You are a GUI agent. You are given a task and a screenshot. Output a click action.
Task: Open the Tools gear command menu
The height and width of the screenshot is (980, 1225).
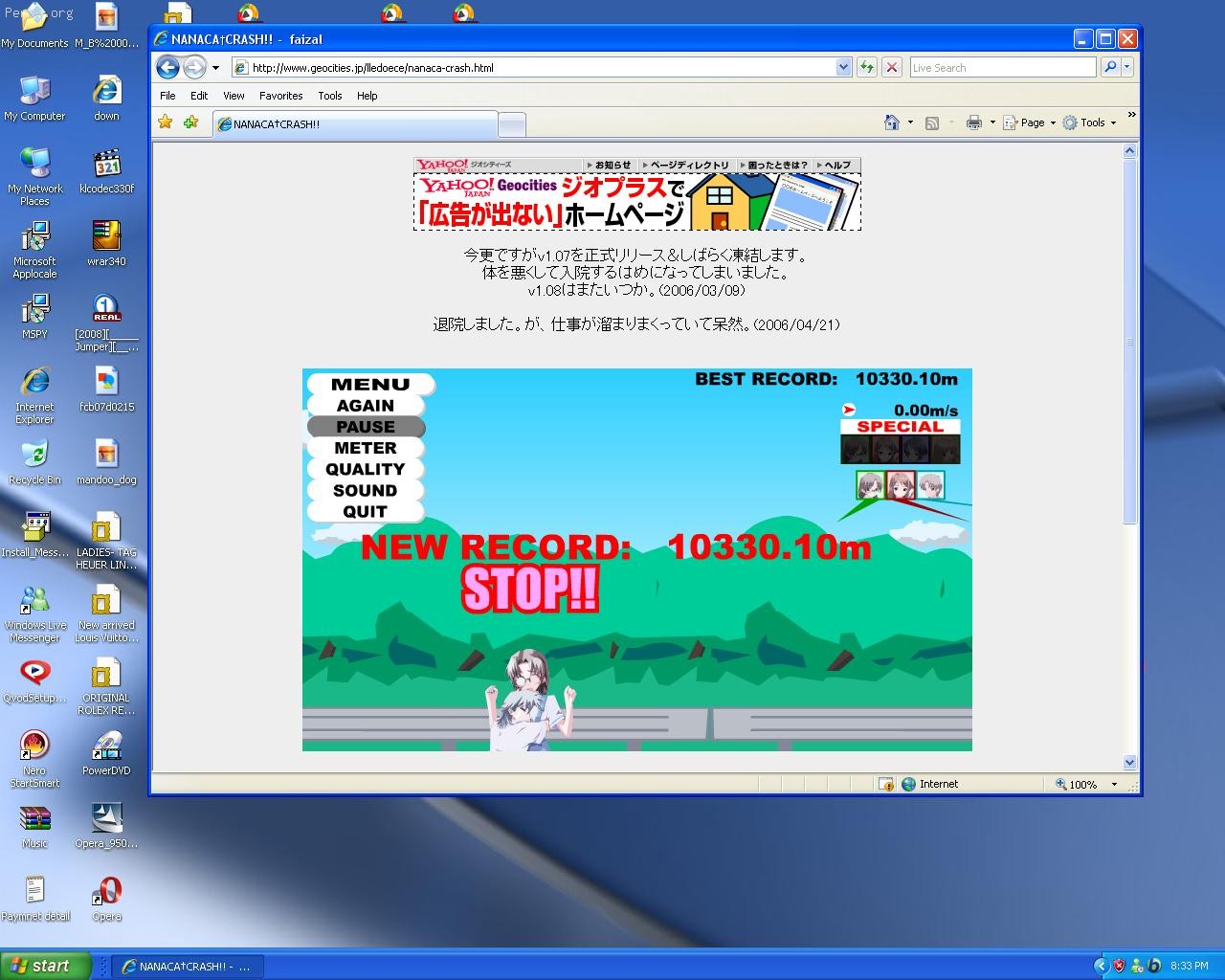(1089, 122)
